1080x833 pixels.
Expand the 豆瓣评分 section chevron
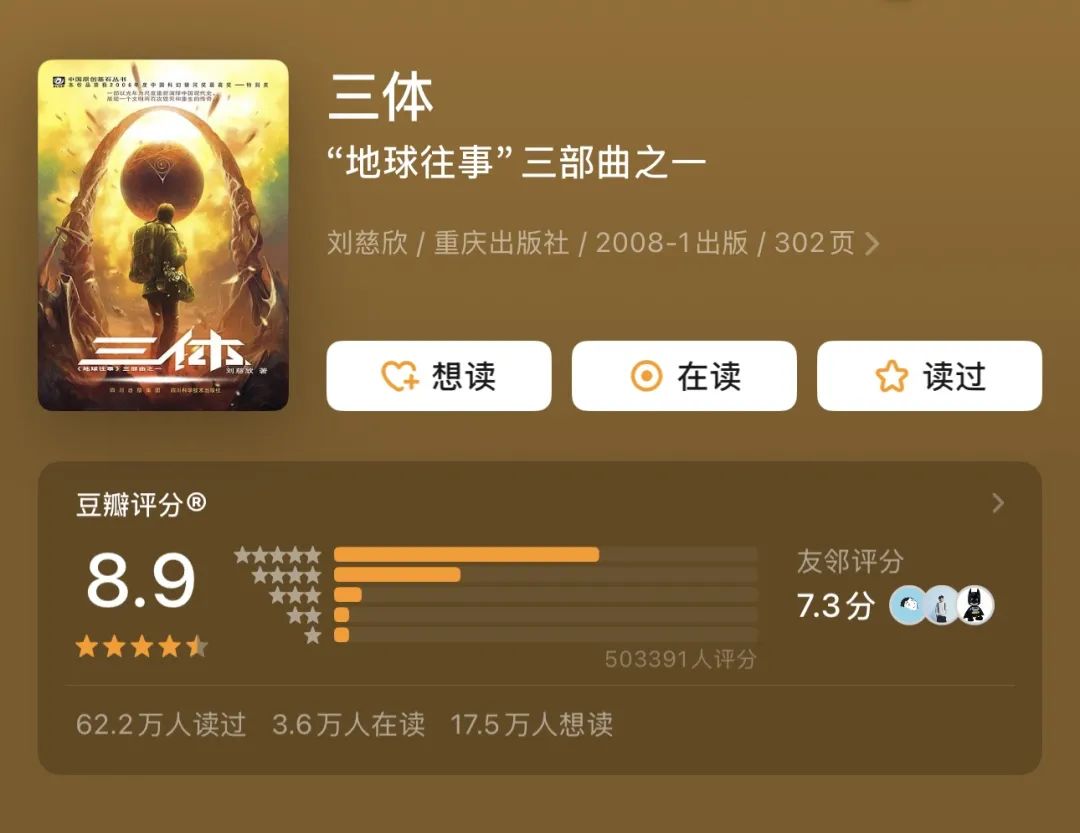997,504
